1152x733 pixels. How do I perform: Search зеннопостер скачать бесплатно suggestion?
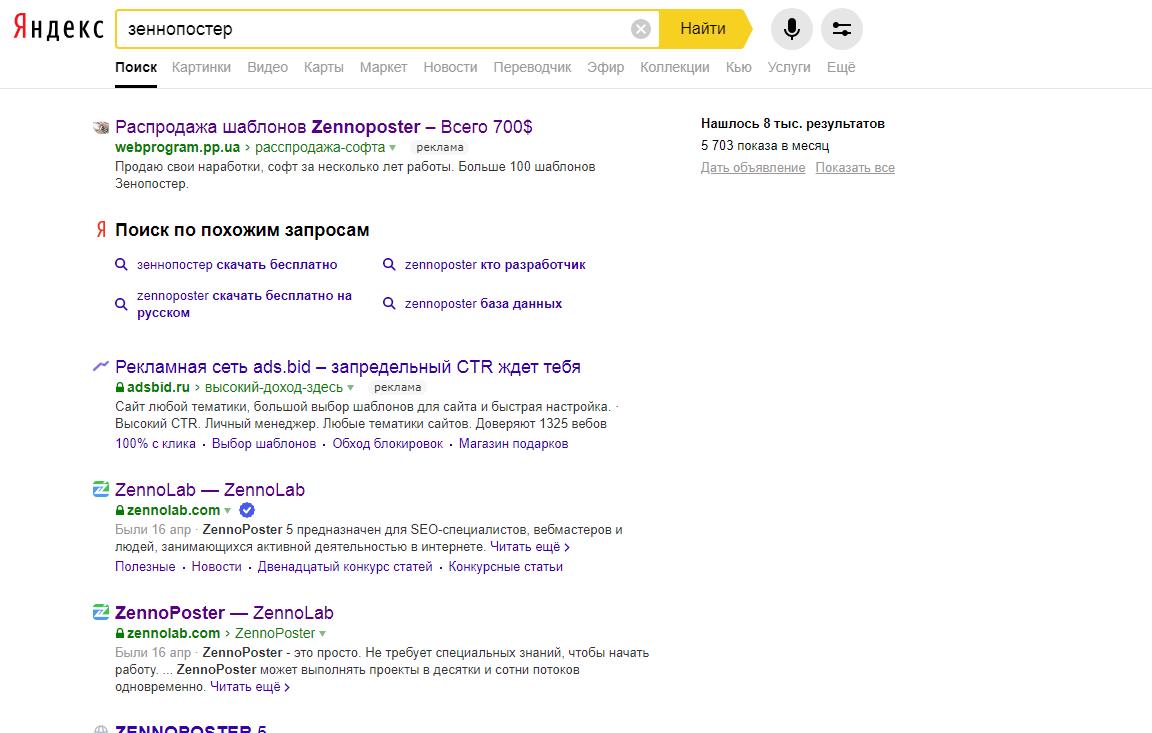[x=237, y=264]
